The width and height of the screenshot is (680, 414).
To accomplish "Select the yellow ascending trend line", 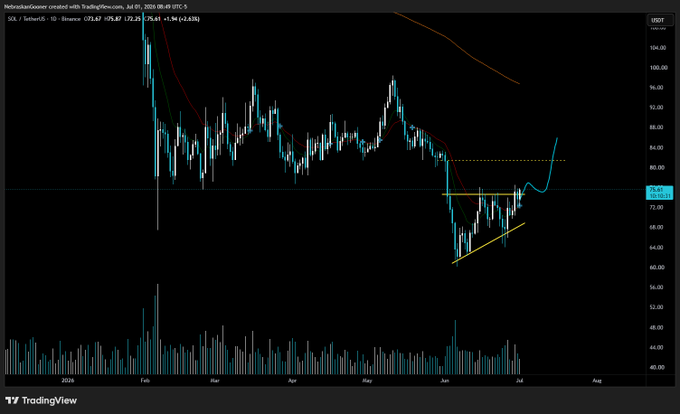I will pyautogui.click(x=489, y=243).
